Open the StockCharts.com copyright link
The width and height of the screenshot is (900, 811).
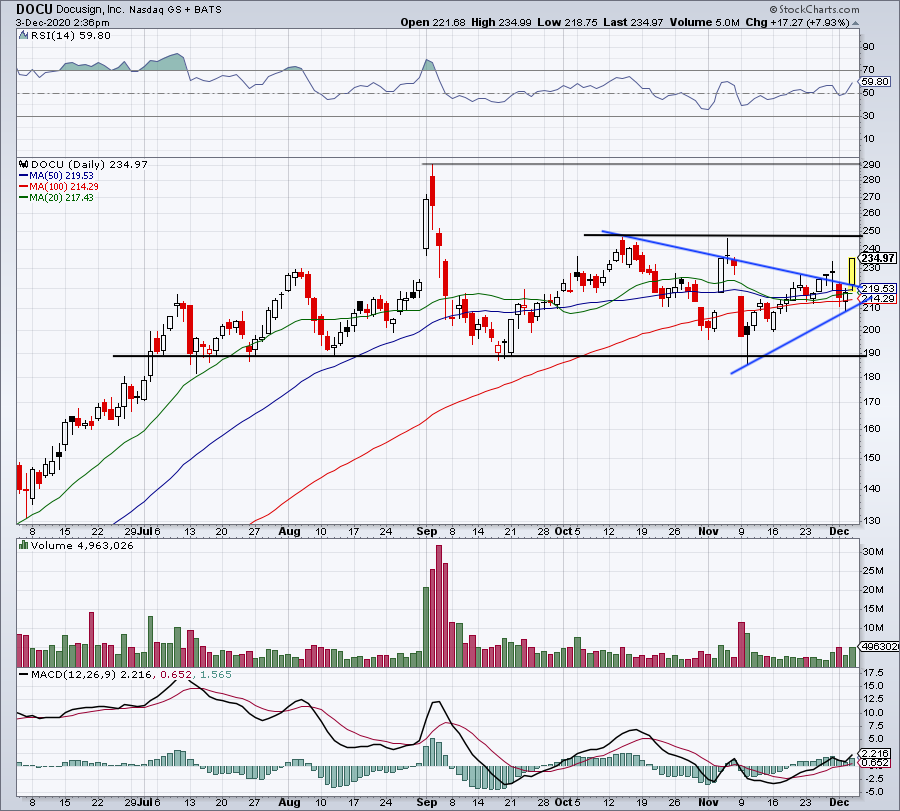coord(814,9)
